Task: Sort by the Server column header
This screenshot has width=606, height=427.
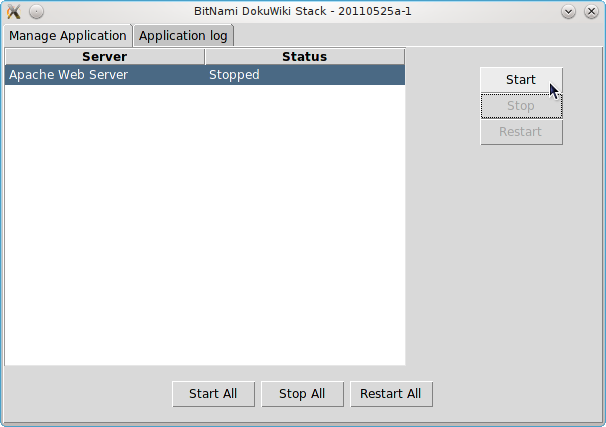Action: click(105, 57)
